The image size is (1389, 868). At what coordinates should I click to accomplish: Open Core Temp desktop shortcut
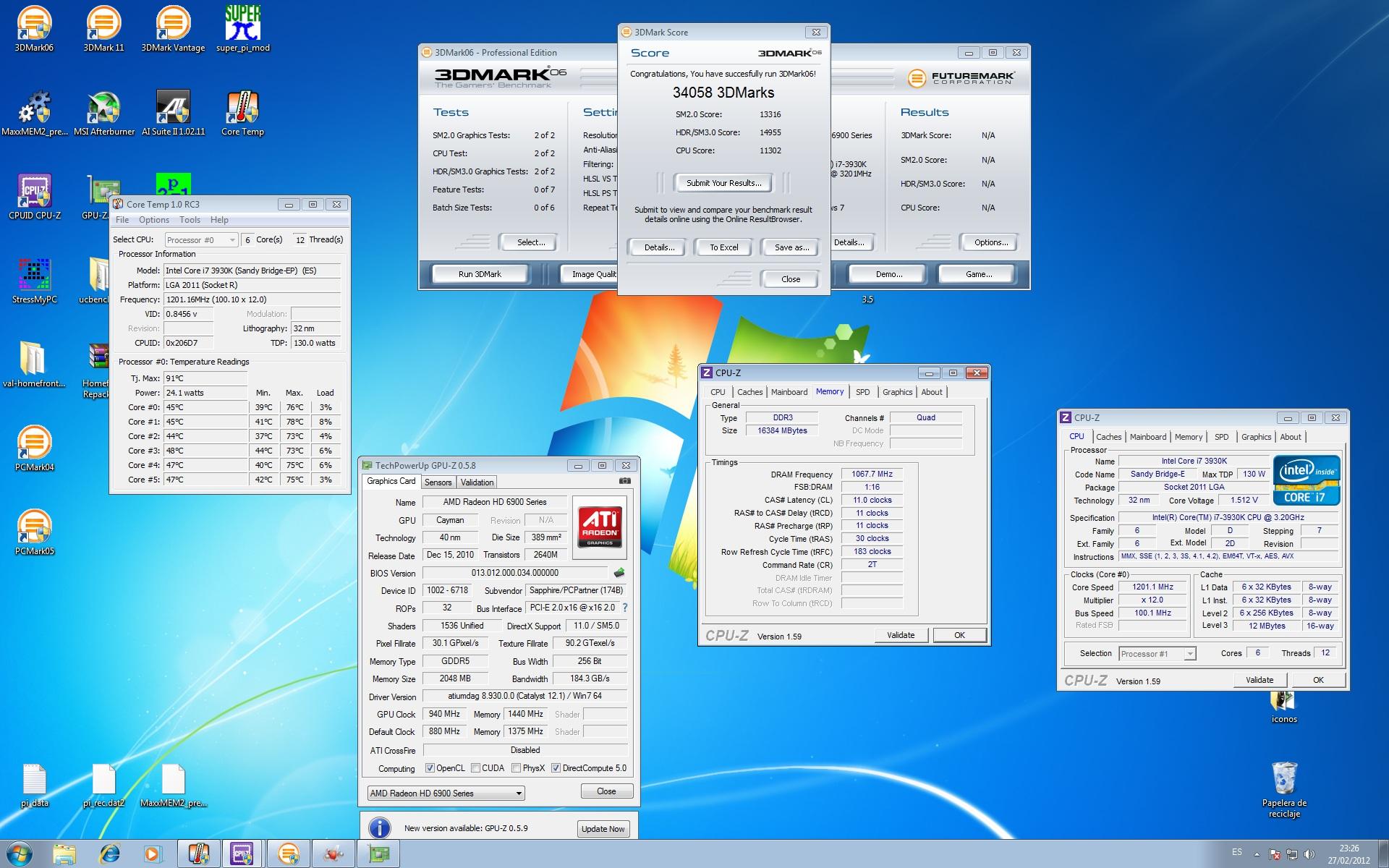pyautogui.click(x=242, y=113)
